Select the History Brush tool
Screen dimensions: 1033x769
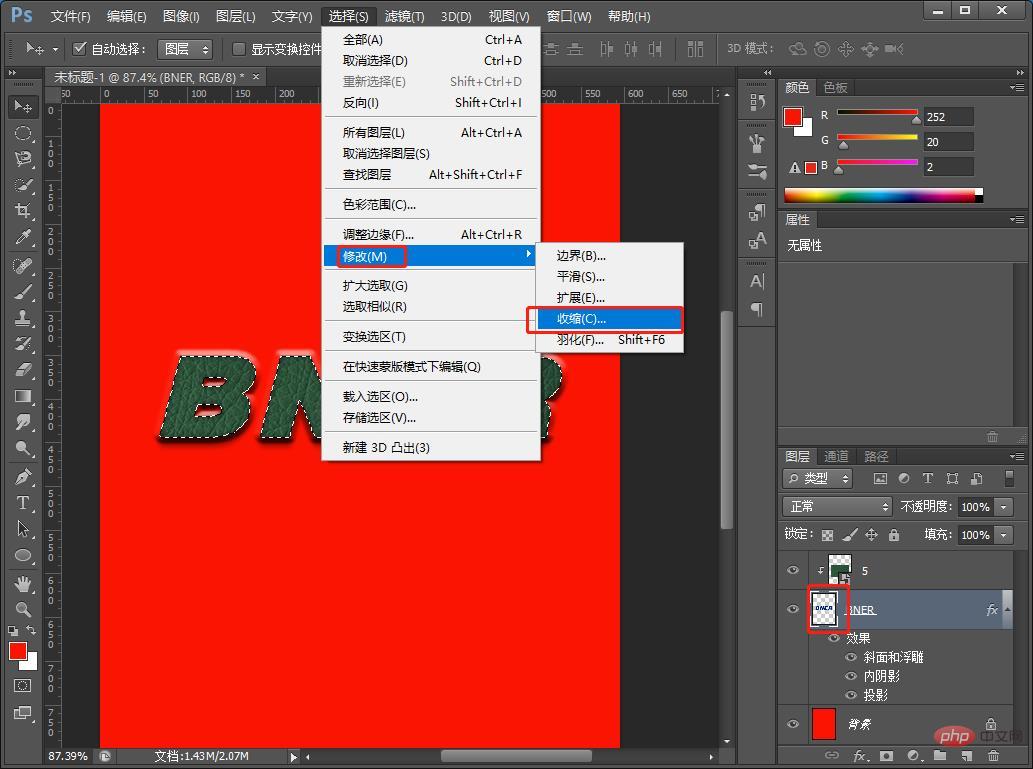coord(23,343)
